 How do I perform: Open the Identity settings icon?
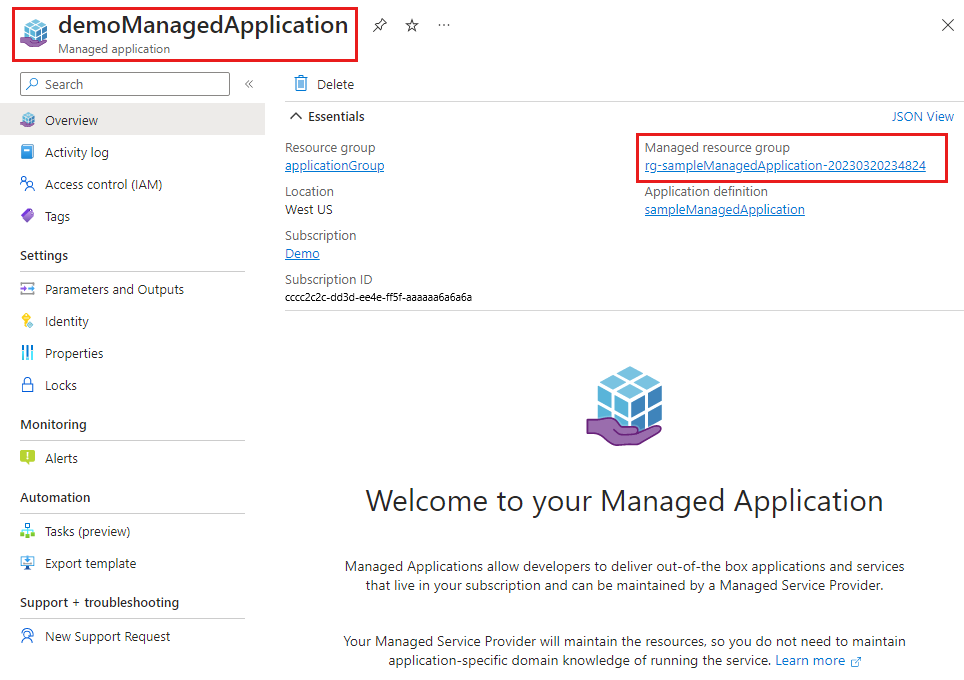pyautogui.click(x=28, y=321)
